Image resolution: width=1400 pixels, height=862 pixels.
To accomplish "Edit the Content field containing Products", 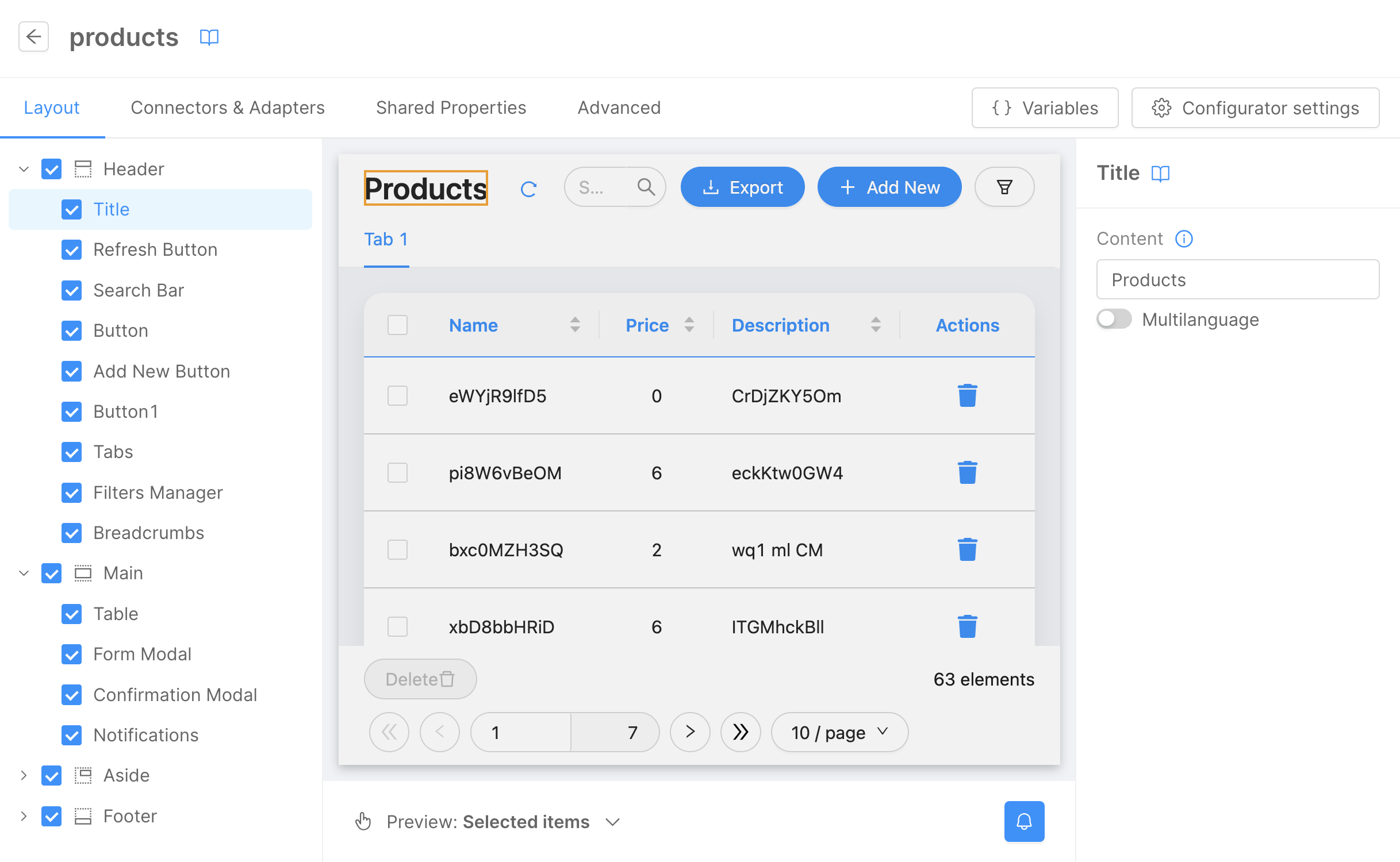I will pos(1237,280).
